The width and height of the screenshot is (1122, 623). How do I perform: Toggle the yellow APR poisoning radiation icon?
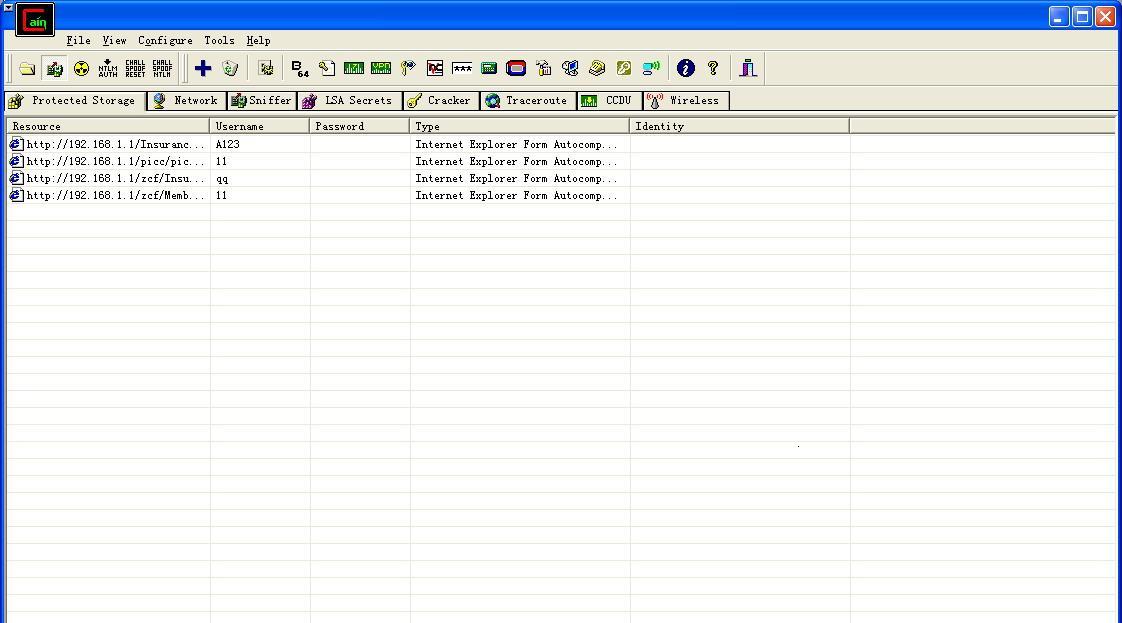[x=81, y=68]
